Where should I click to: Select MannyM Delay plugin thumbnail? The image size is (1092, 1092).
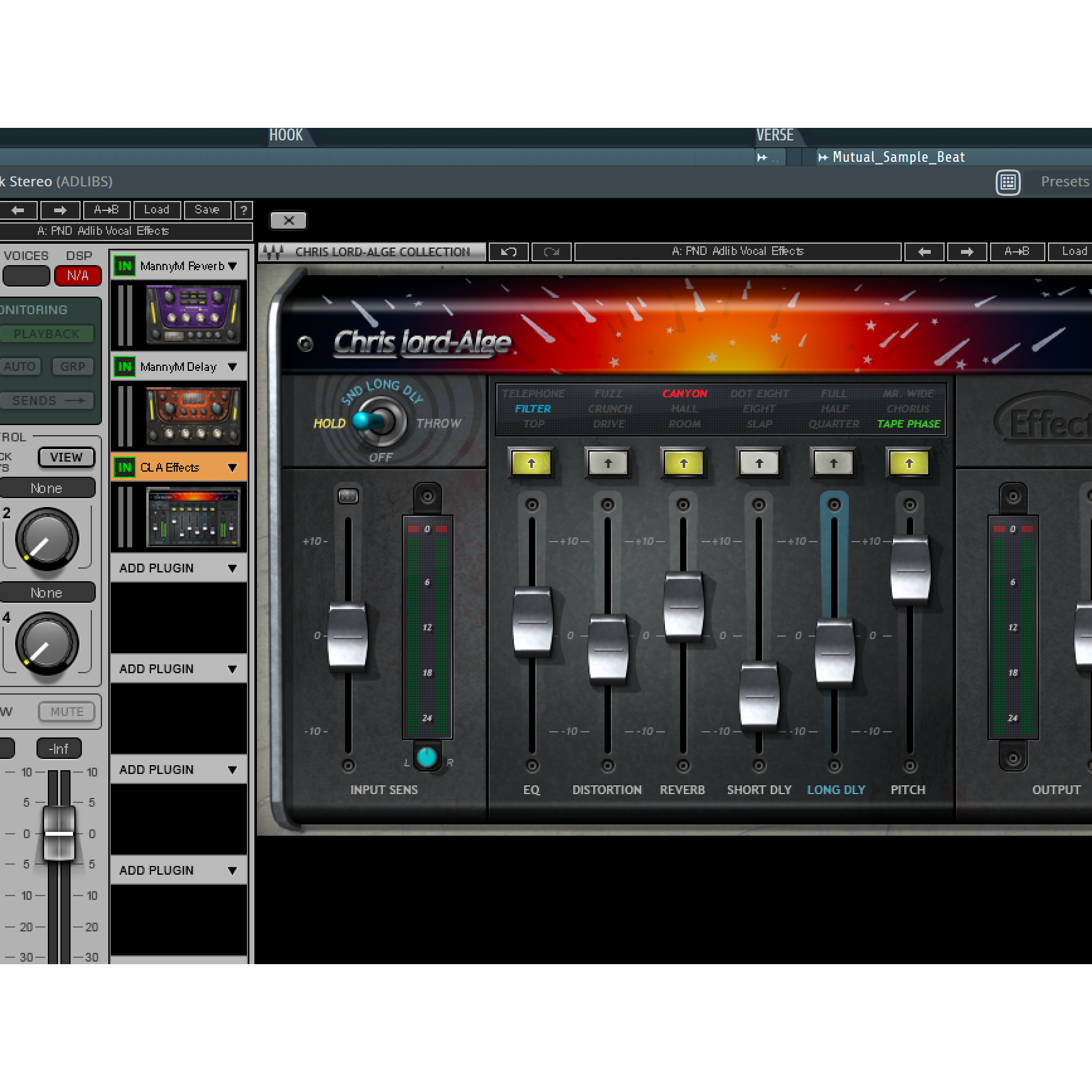coord(193,416)
